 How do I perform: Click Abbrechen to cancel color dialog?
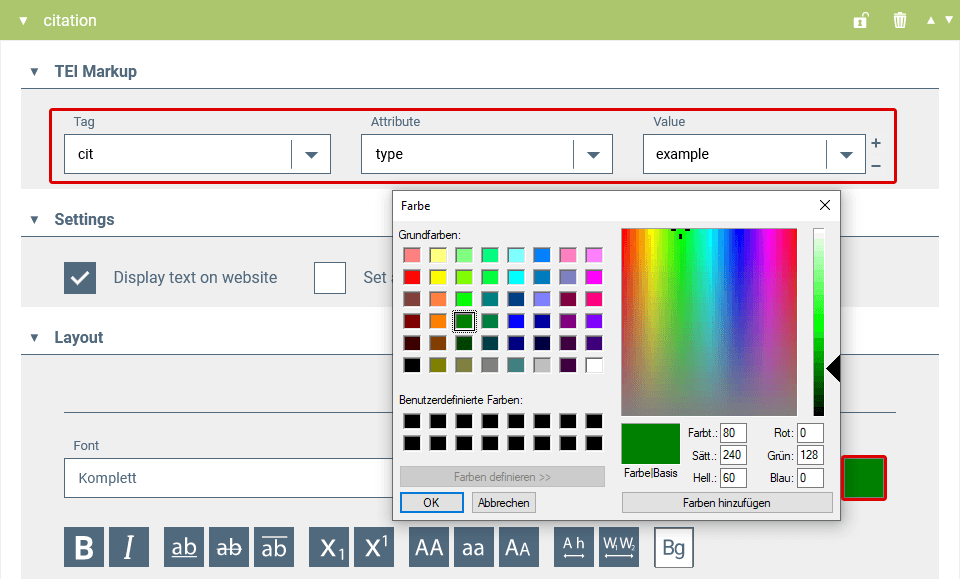pos(503,503)
